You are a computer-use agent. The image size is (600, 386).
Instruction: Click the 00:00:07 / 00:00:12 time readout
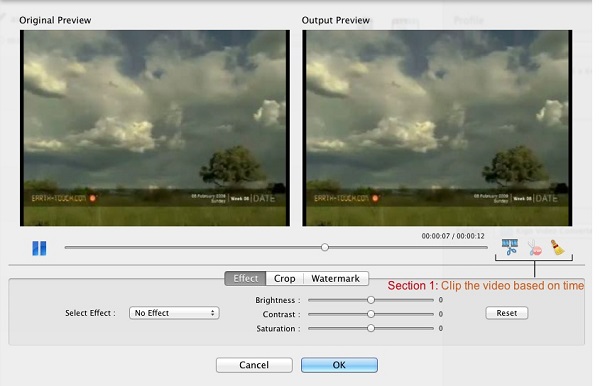coord(453,236)
